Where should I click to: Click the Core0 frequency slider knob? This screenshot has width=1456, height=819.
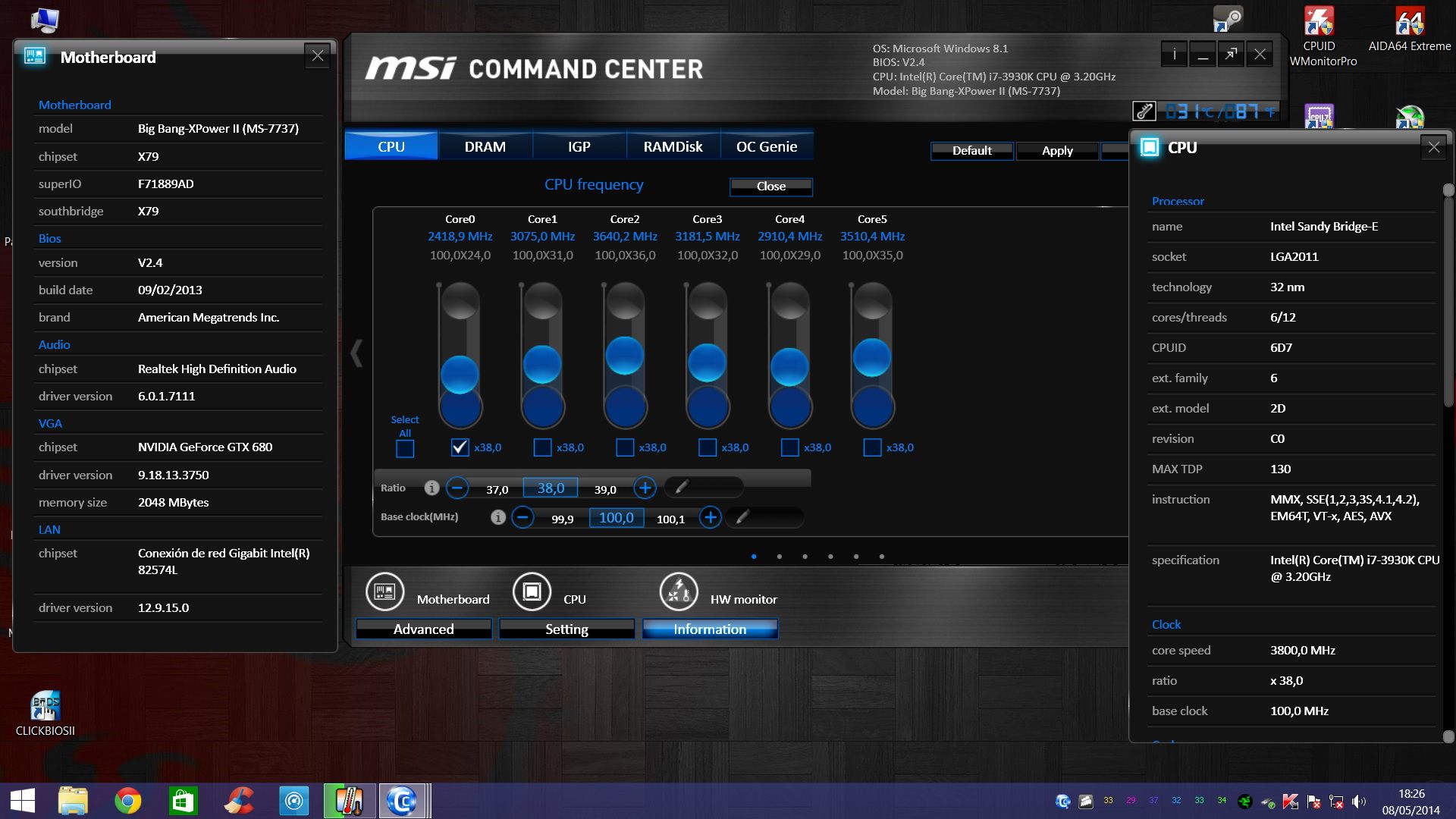tap(460, 374)
